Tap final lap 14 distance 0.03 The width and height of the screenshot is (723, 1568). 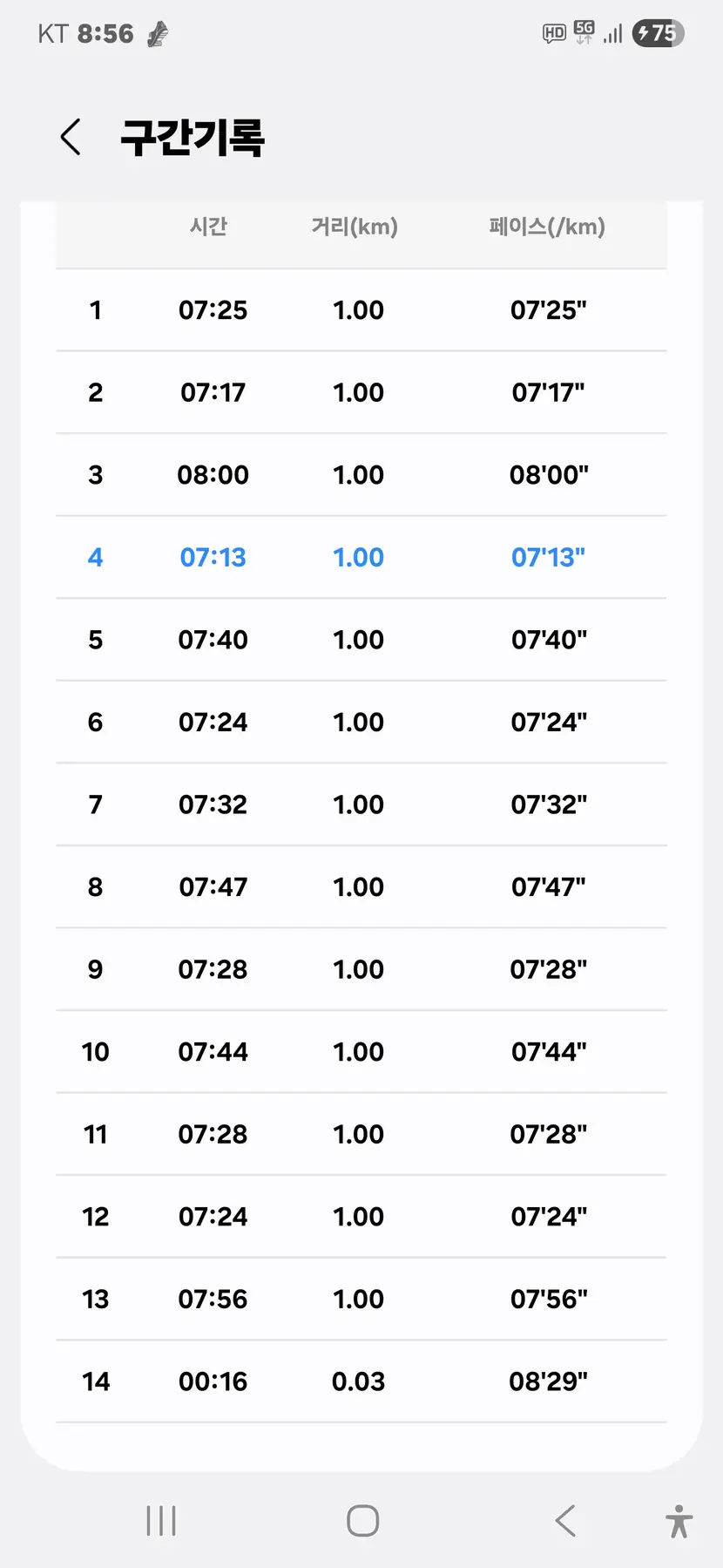(x=358, y=1381)
